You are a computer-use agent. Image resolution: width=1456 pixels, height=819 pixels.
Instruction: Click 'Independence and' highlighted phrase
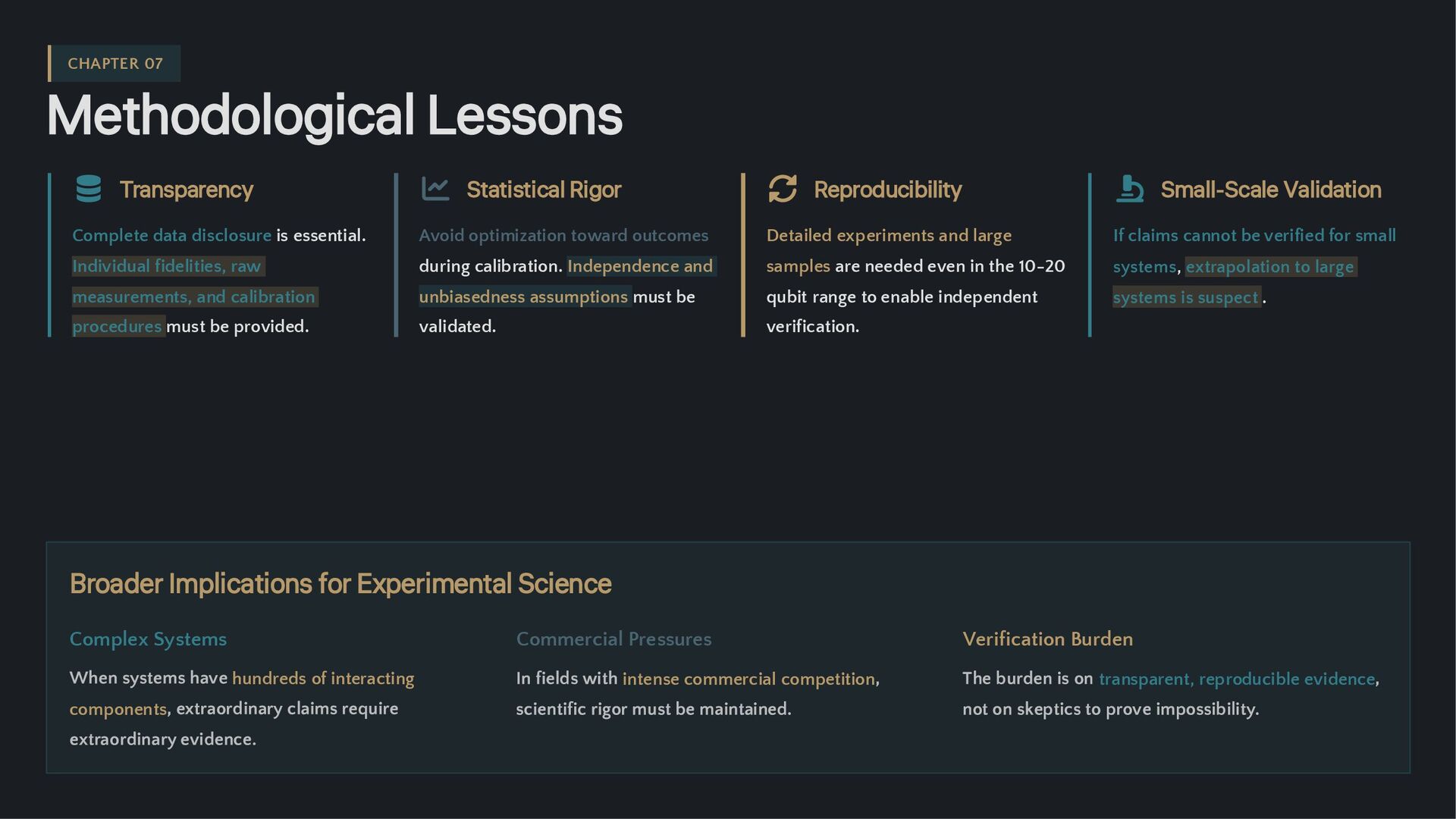pyautogui.click(x=640, y=266)
